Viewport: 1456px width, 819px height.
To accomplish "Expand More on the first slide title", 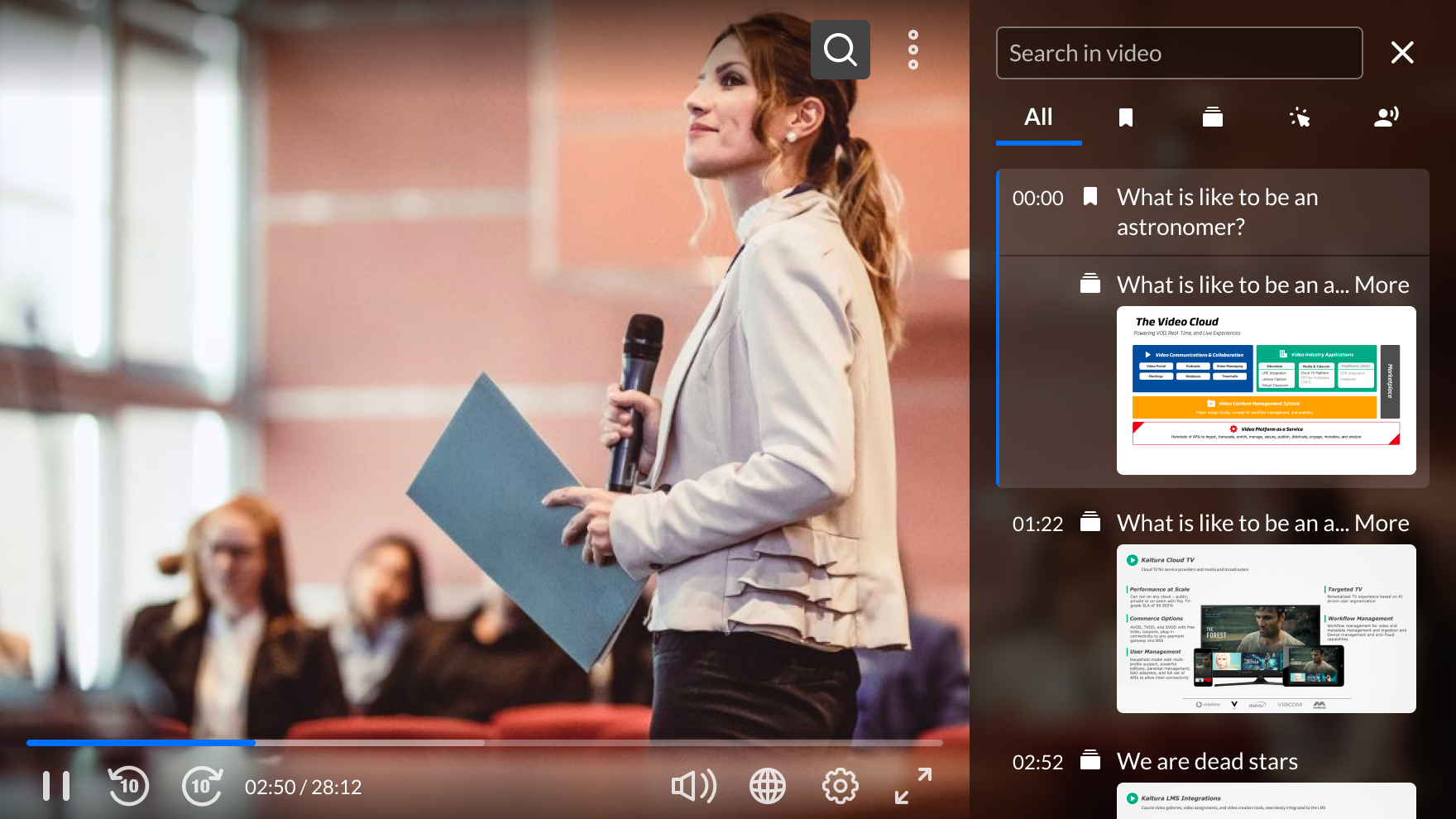I will tap(1382, 285).
